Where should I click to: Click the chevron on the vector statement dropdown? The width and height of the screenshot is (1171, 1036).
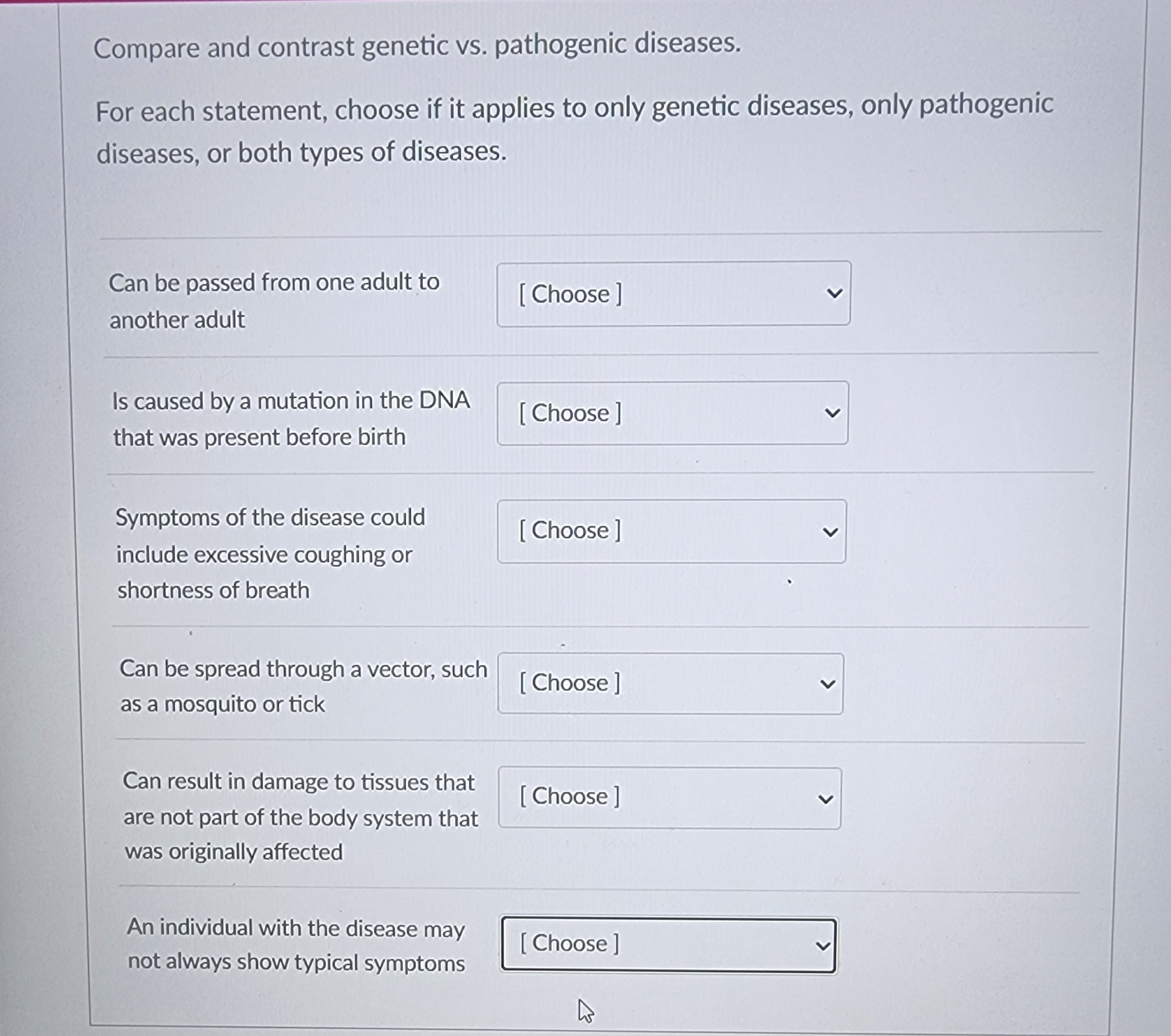click(828, 683)
